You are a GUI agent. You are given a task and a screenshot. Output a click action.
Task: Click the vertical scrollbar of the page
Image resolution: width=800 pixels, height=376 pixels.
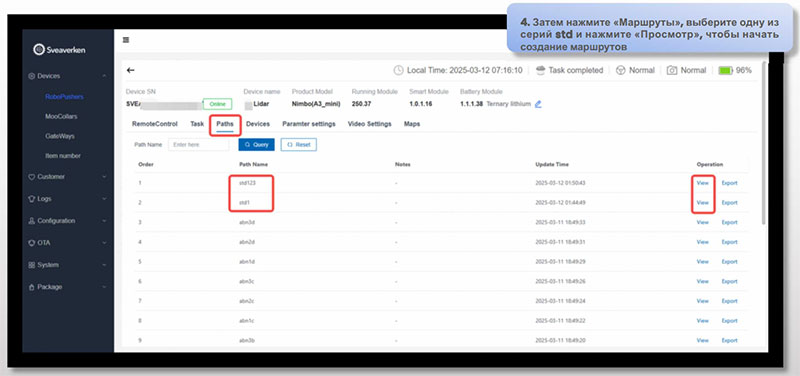click(x=763, y=143)
